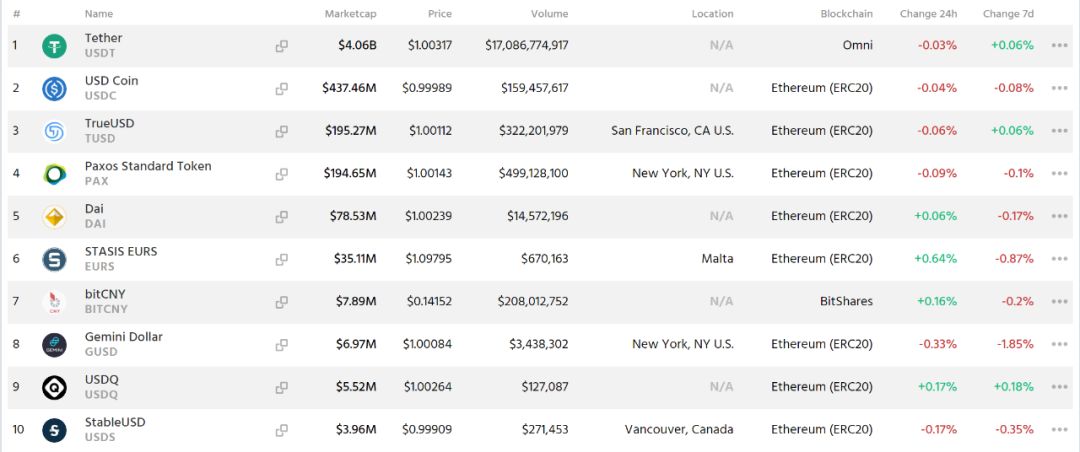Viewport: 1080px width, 452px height.
Task: Open the three-dot menu for Dai row
Action: (1059, 217)
